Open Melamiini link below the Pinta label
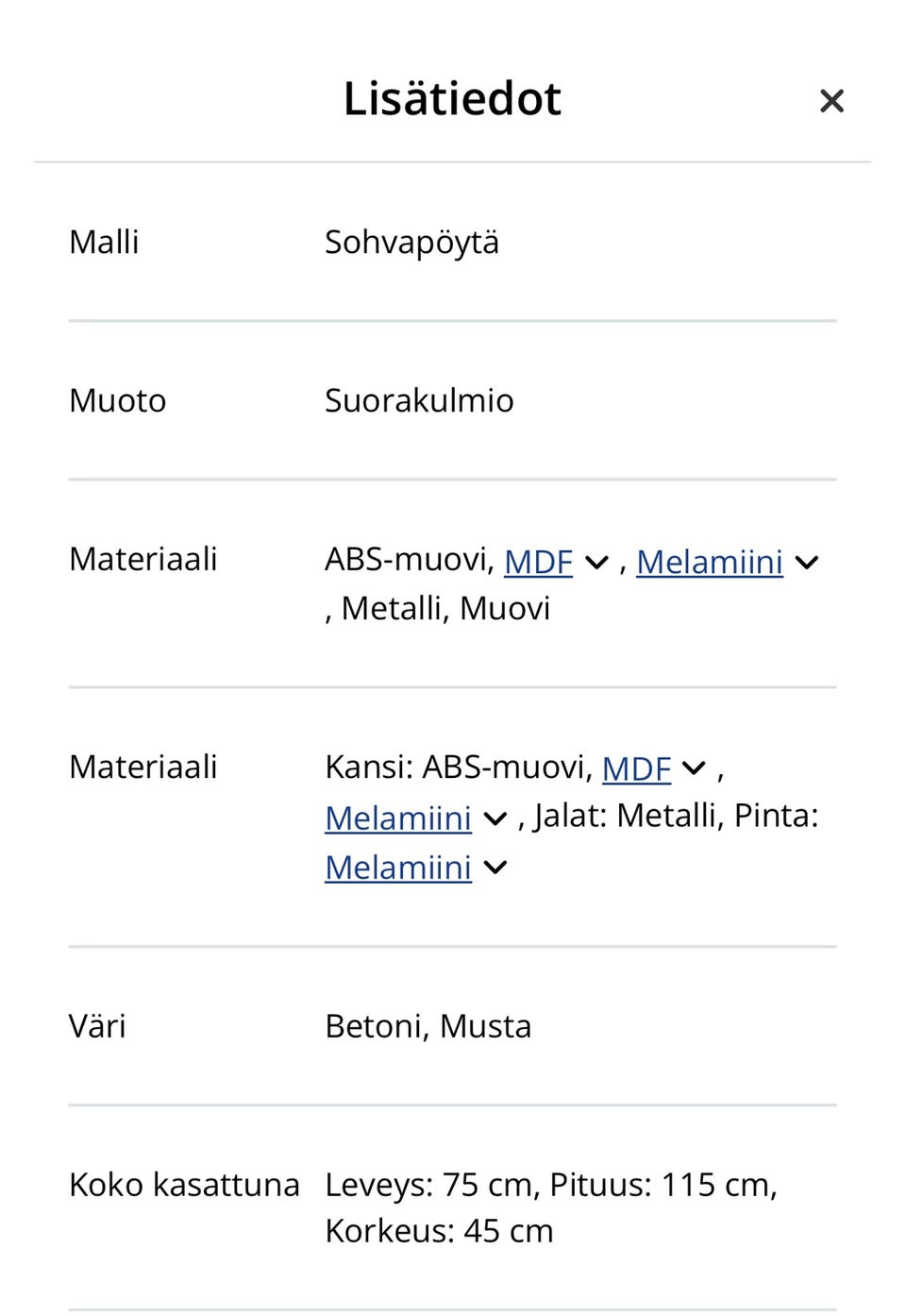 coord(398,868)
